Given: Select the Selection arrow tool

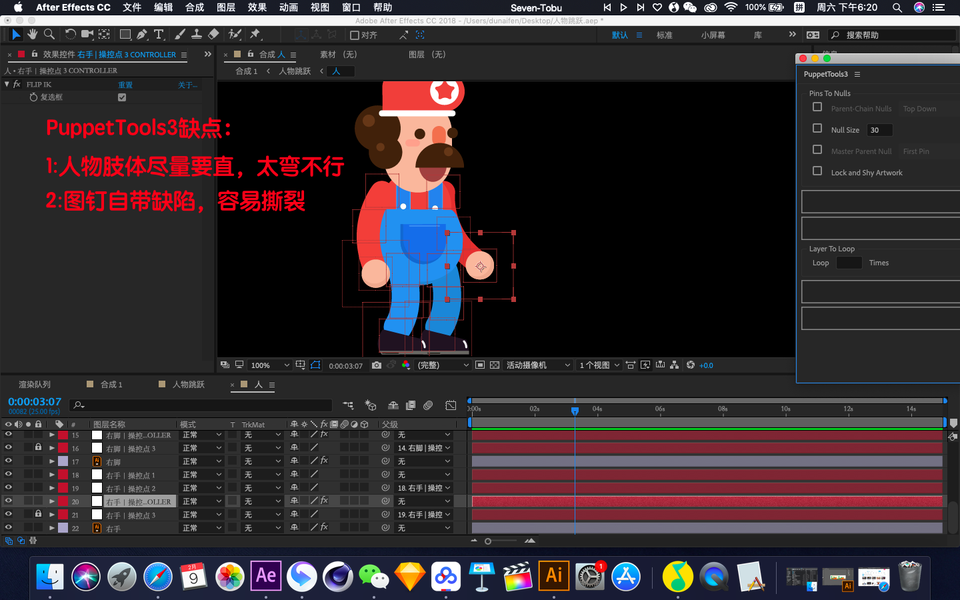Looking at the screenshot, I should pos(16,34).
